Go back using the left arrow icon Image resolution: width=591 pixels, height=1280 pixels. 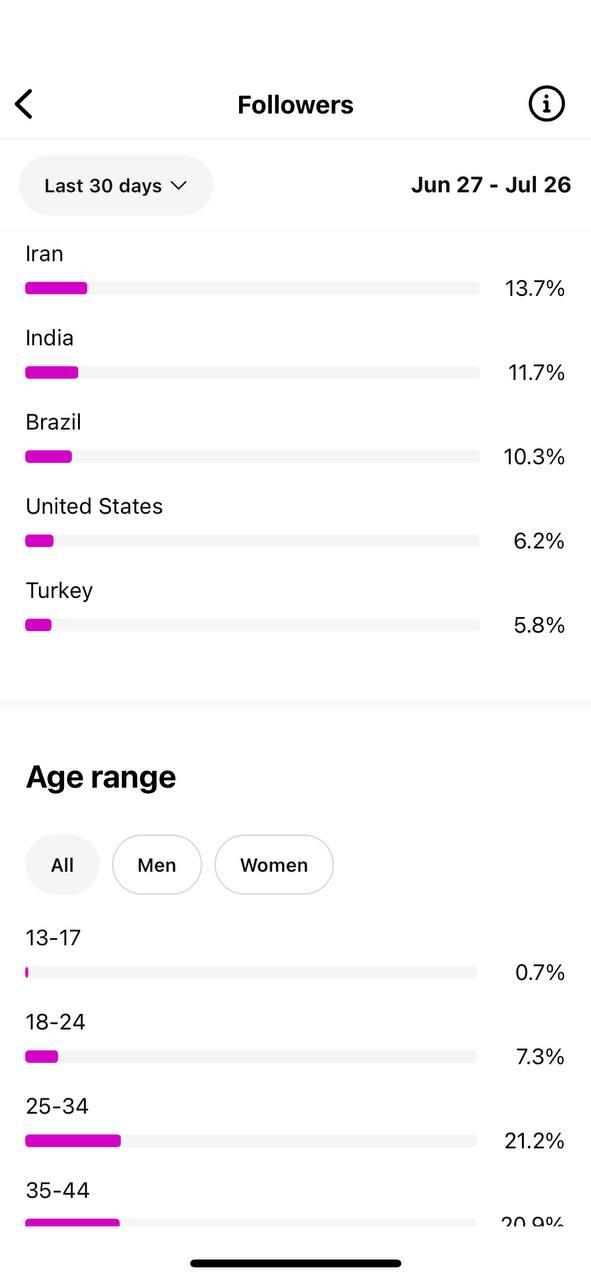pyautogui.click(x=24, y=104)
